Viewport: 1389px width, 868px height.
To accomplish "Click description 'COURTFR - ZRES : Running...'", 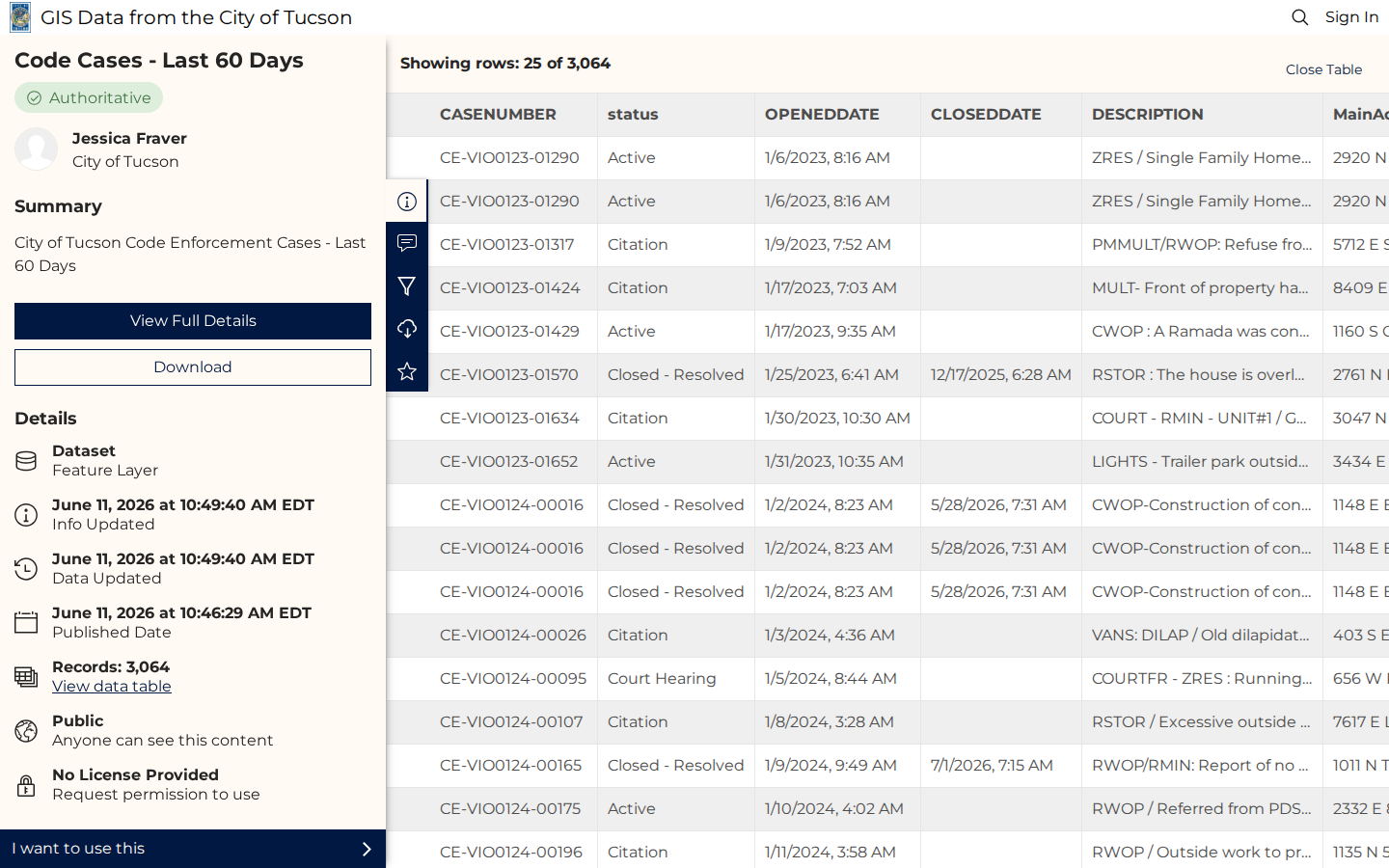I will point(1202,679).
